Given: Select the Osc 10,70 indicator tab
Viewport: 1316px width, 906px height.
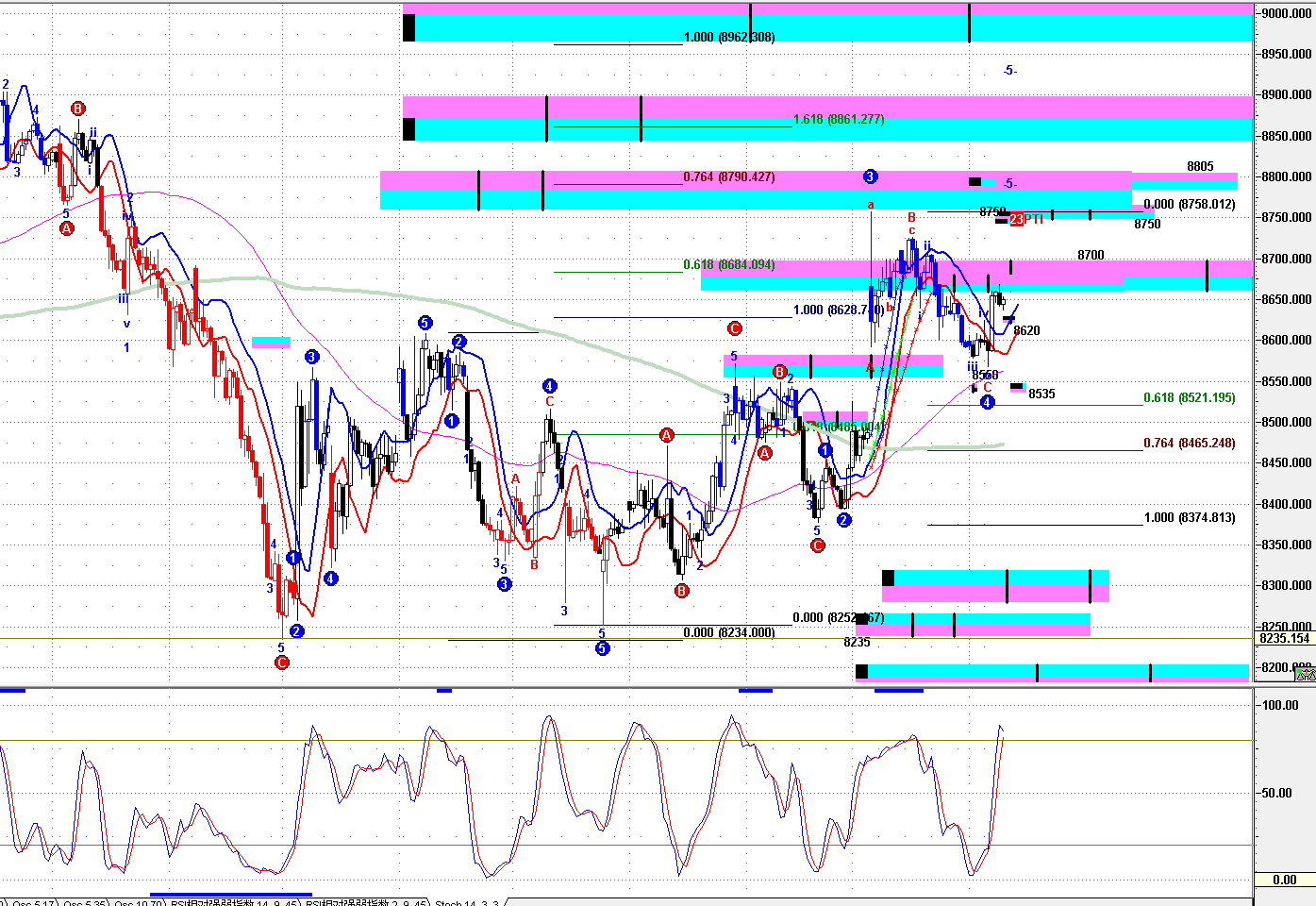Looking at the screenshot, I should pos(140,902).
